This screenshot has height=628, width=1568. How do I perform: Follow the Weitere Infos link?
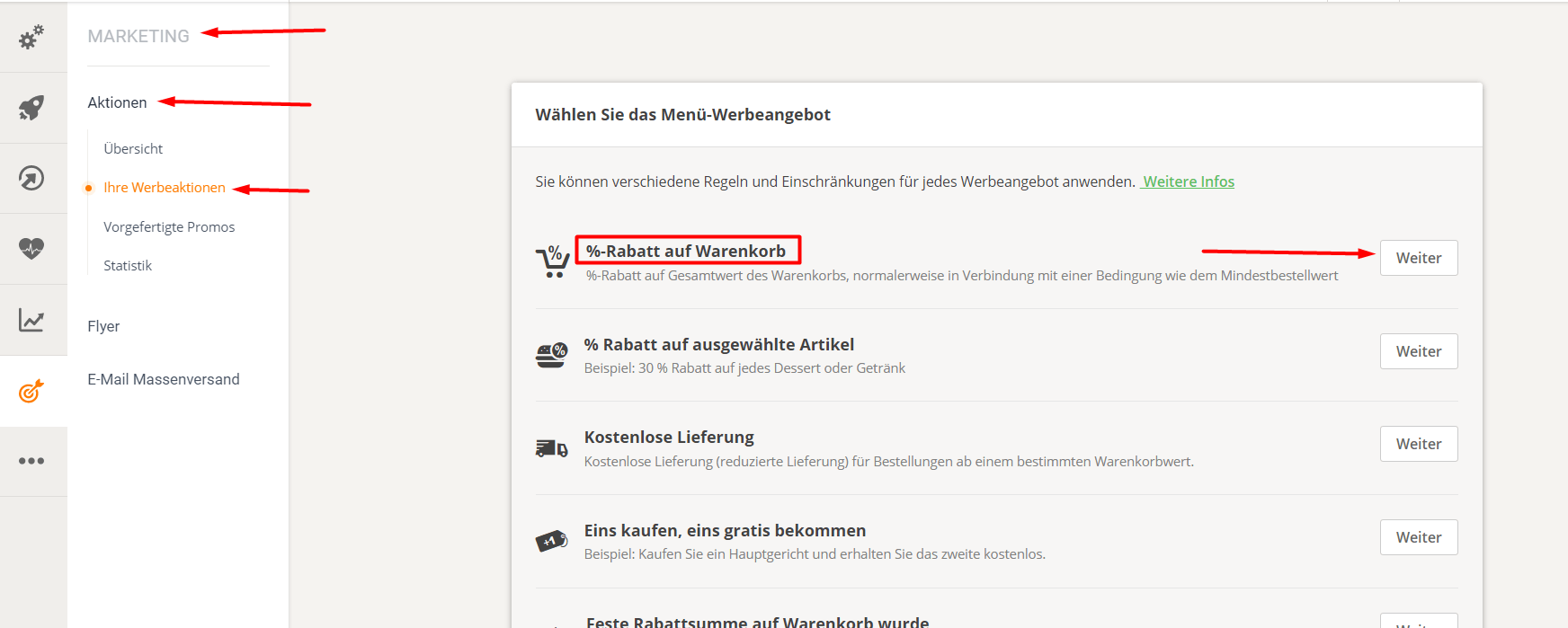1189,181
